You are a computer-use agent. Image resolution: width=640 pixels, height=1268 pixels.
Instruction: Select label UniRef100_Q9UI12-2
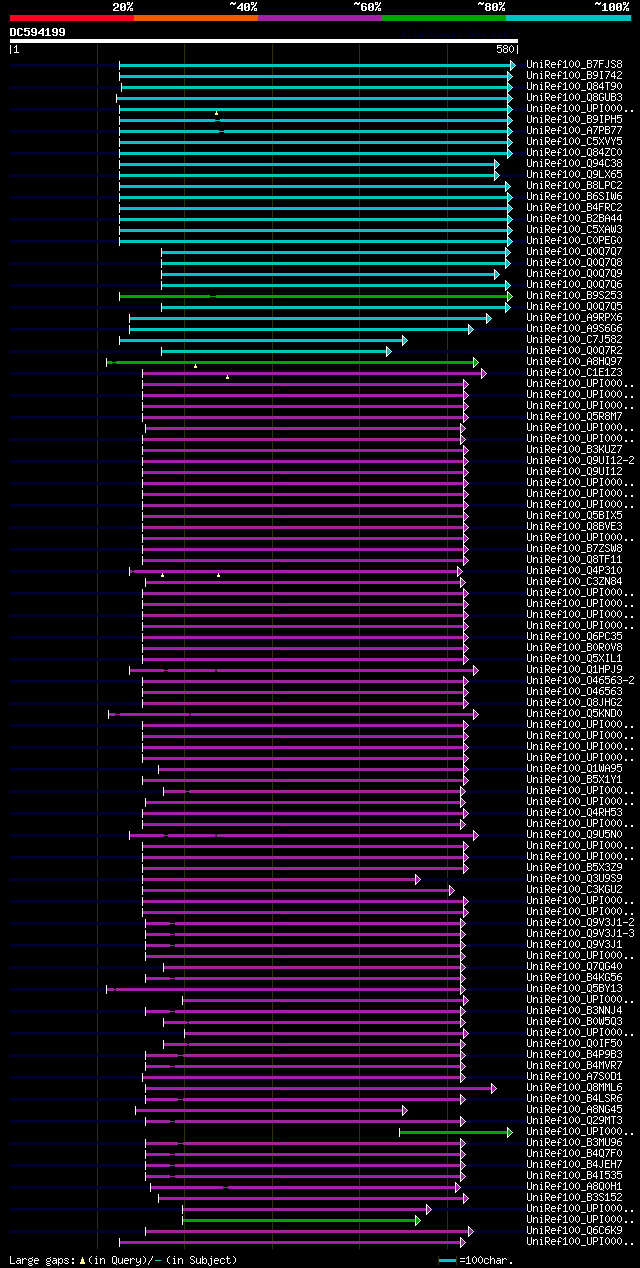click(580, 460)
